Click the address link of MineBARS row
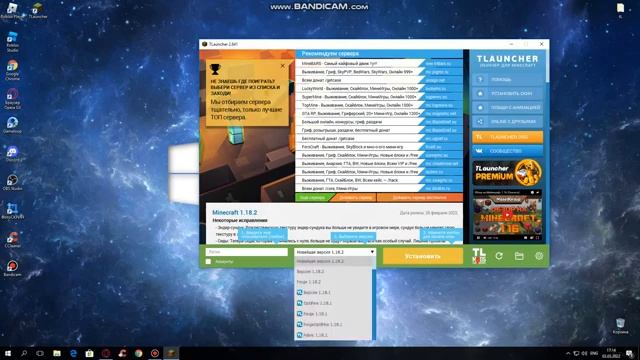 coord(438,64)
